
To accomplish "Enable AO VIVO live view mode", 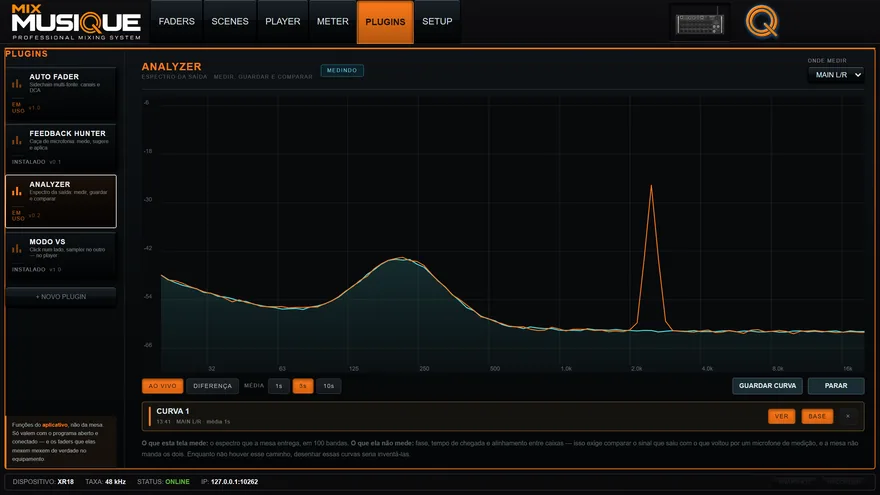I will click(x=162, y=386).
